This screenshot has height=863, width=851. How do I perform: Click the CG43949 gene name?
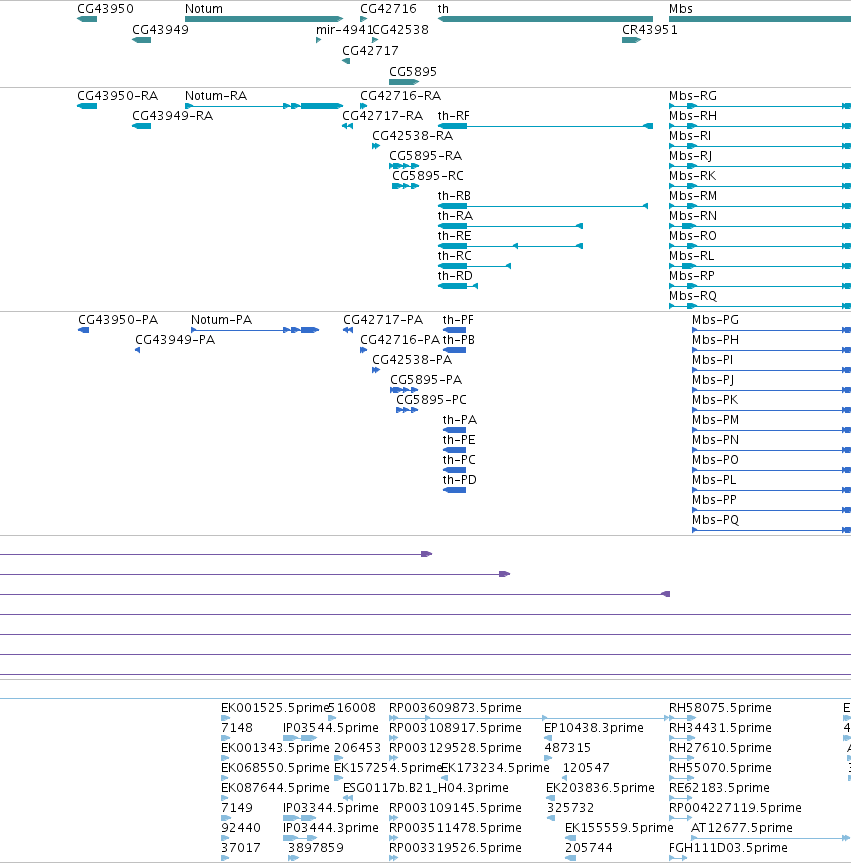point(160,30)
